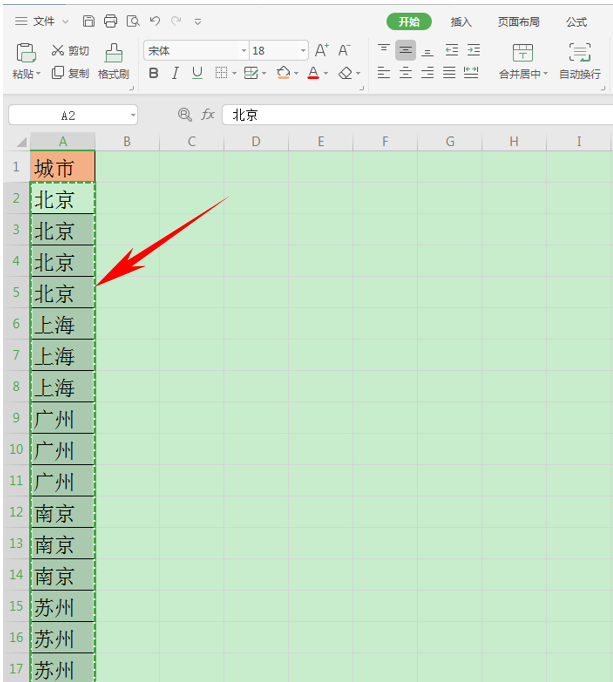Expand the font color dropdown arrow
Image resolution: width=613 pixels, height=682 pixels.
click(326, 73)
